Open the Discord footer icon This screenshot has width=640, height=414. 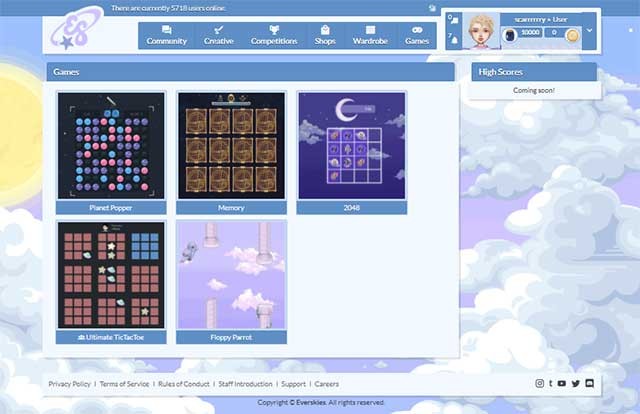(x=589, y=383)
